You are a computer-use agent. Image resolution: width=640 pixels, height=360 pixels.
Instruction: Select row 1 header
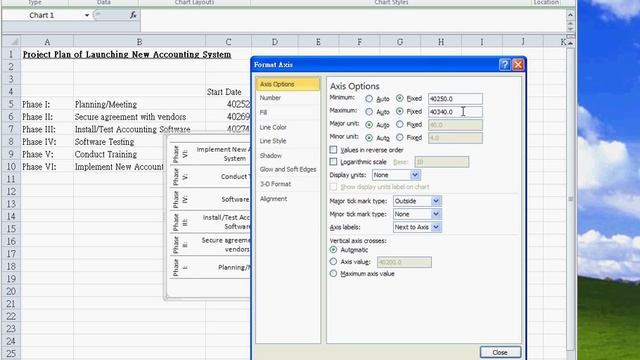tap(11, 54)
